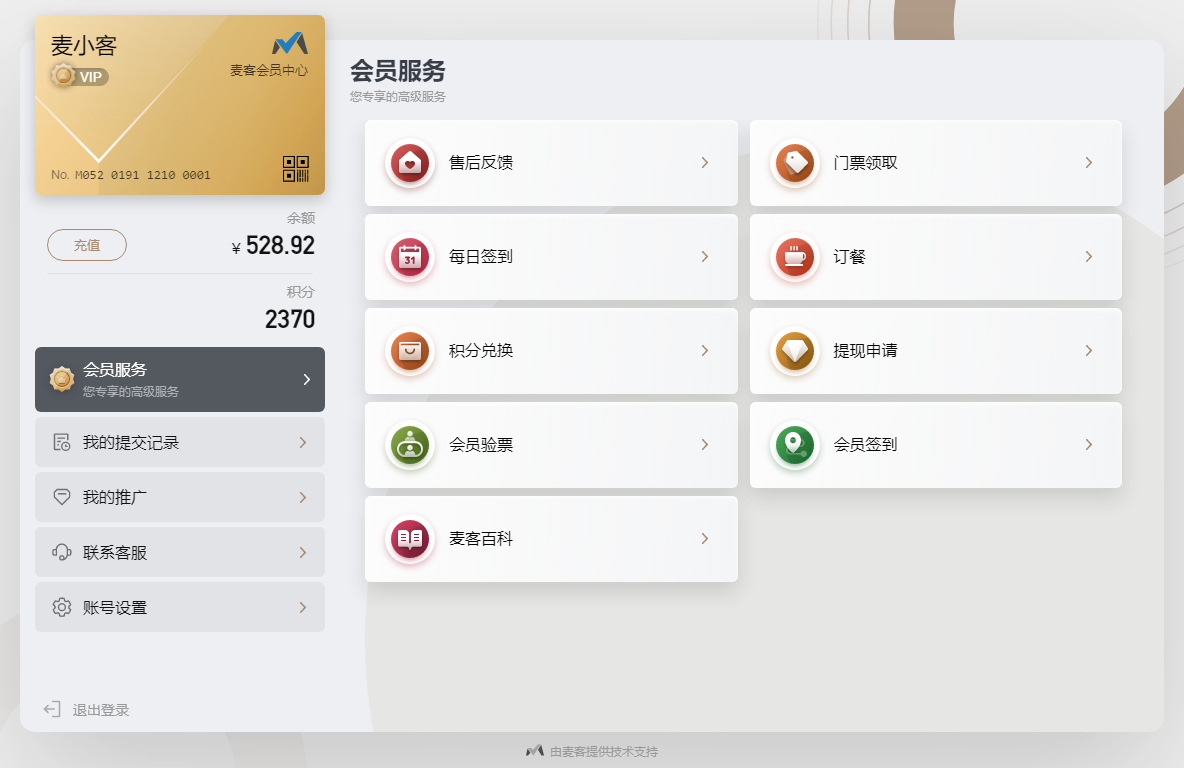This screenshot has width=1184, height=768.
Task: Click the 门票领取 ticket tag icon
Action: 795,163
